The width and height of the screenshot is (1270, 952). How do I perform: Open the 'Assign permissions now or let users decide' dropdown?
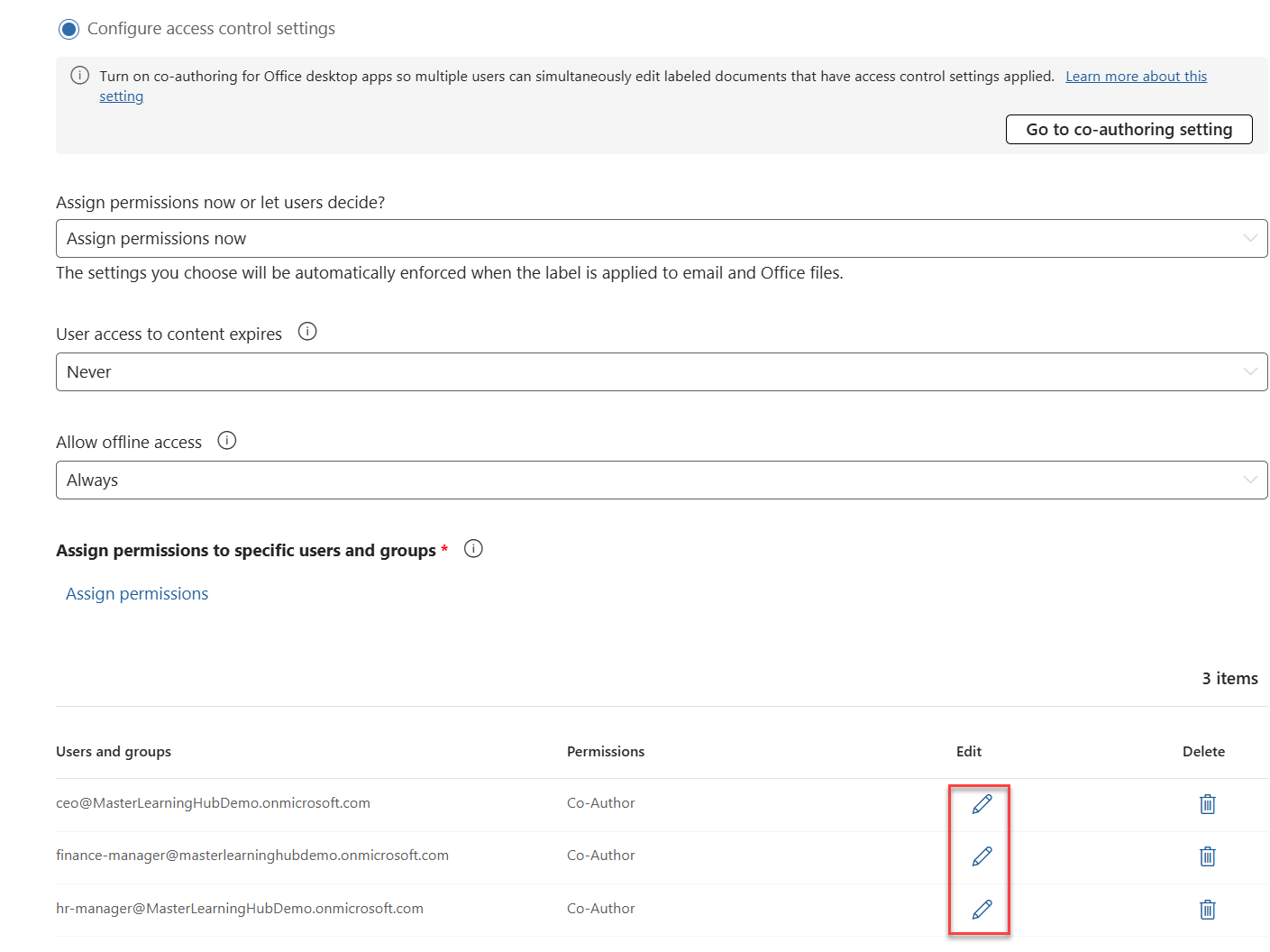[x=661, y=238]
